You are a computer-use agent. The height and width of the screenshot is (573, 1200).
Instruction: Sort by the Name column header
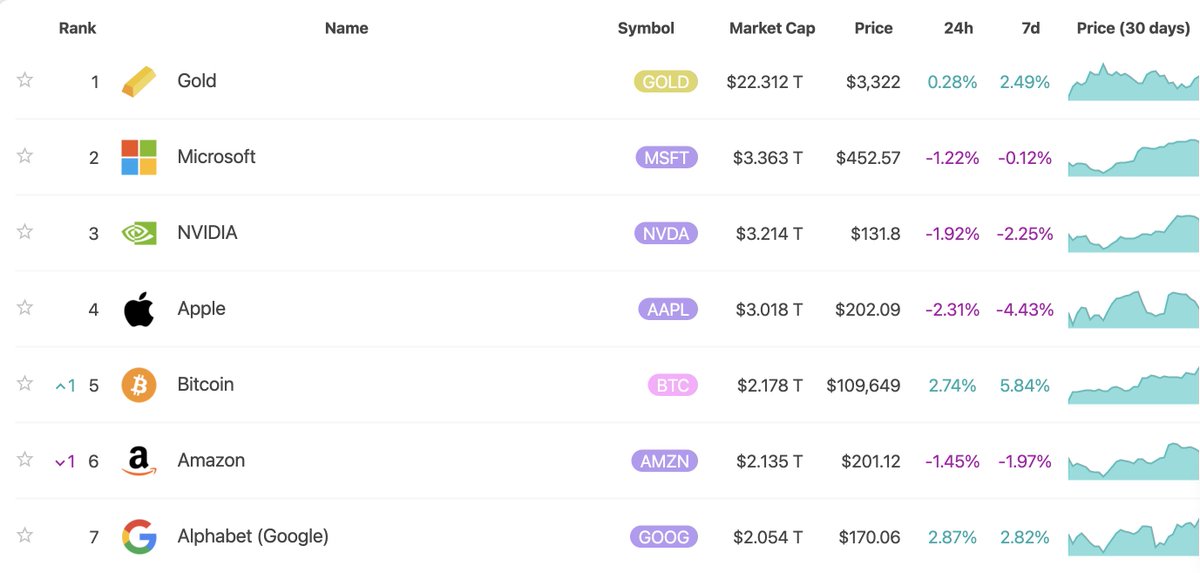coord(346,28)
